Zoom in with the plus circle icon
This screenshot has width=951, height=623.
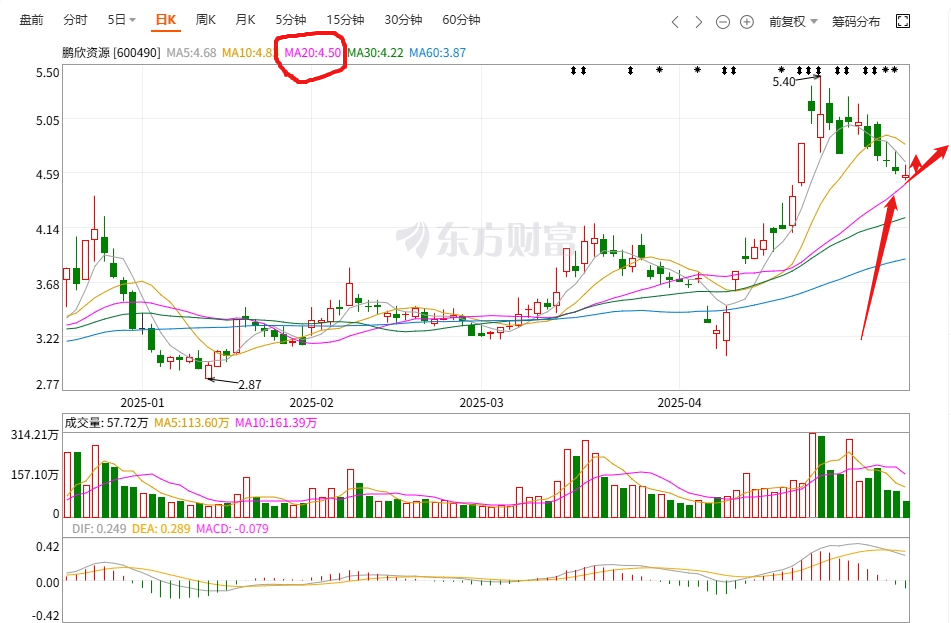pos(747,22)
